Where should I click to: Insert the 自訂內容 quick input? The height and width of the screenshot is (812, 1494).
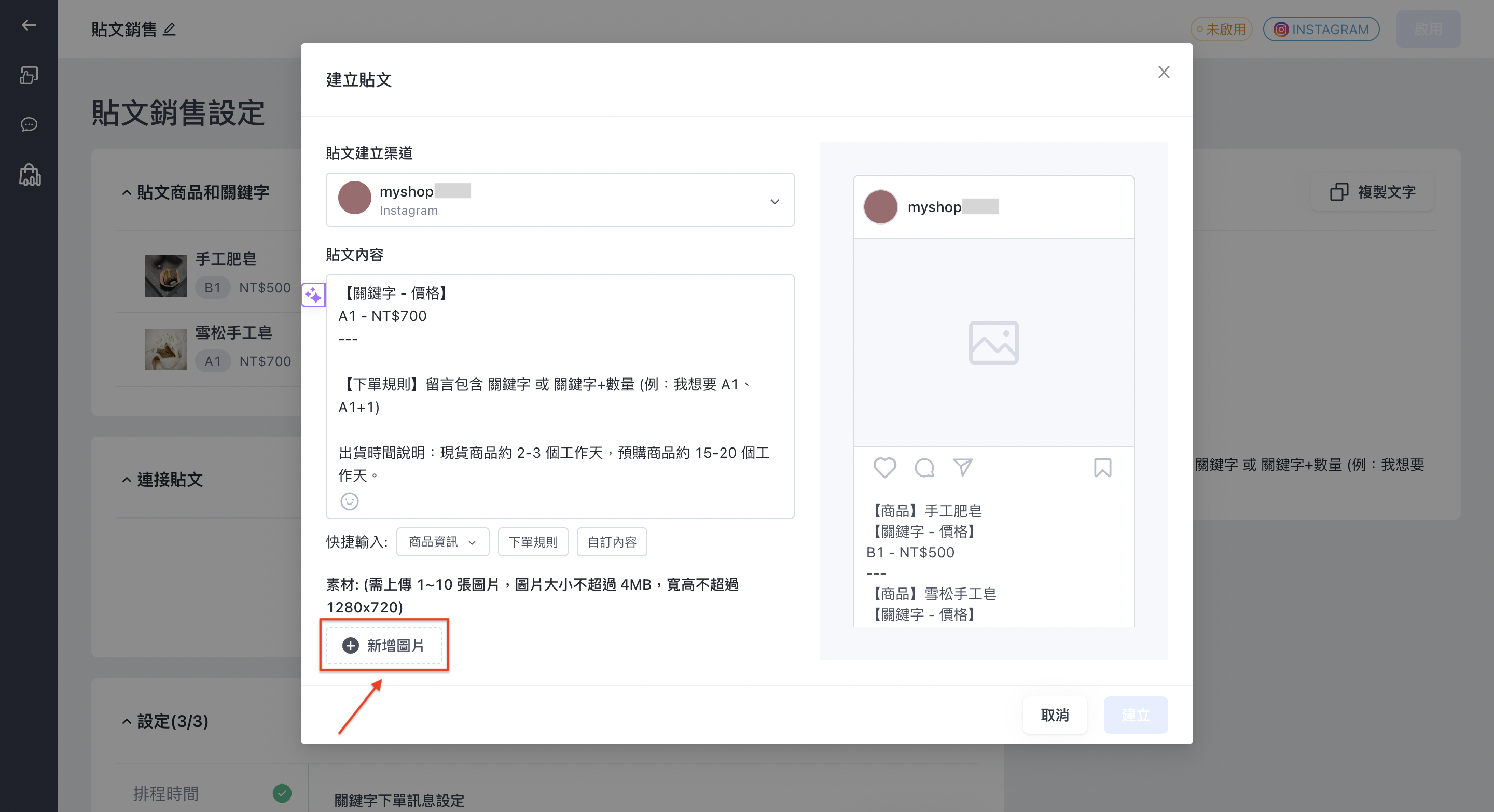click(x=612, y=542)
